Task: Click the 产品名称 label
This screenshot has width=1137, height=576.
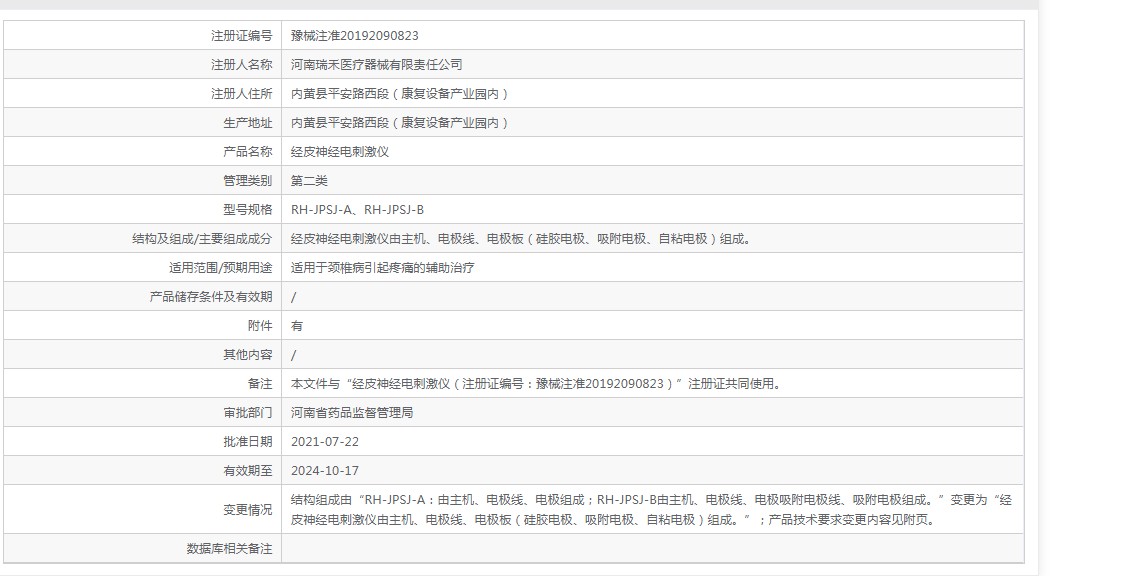Action: click(247, 152)
